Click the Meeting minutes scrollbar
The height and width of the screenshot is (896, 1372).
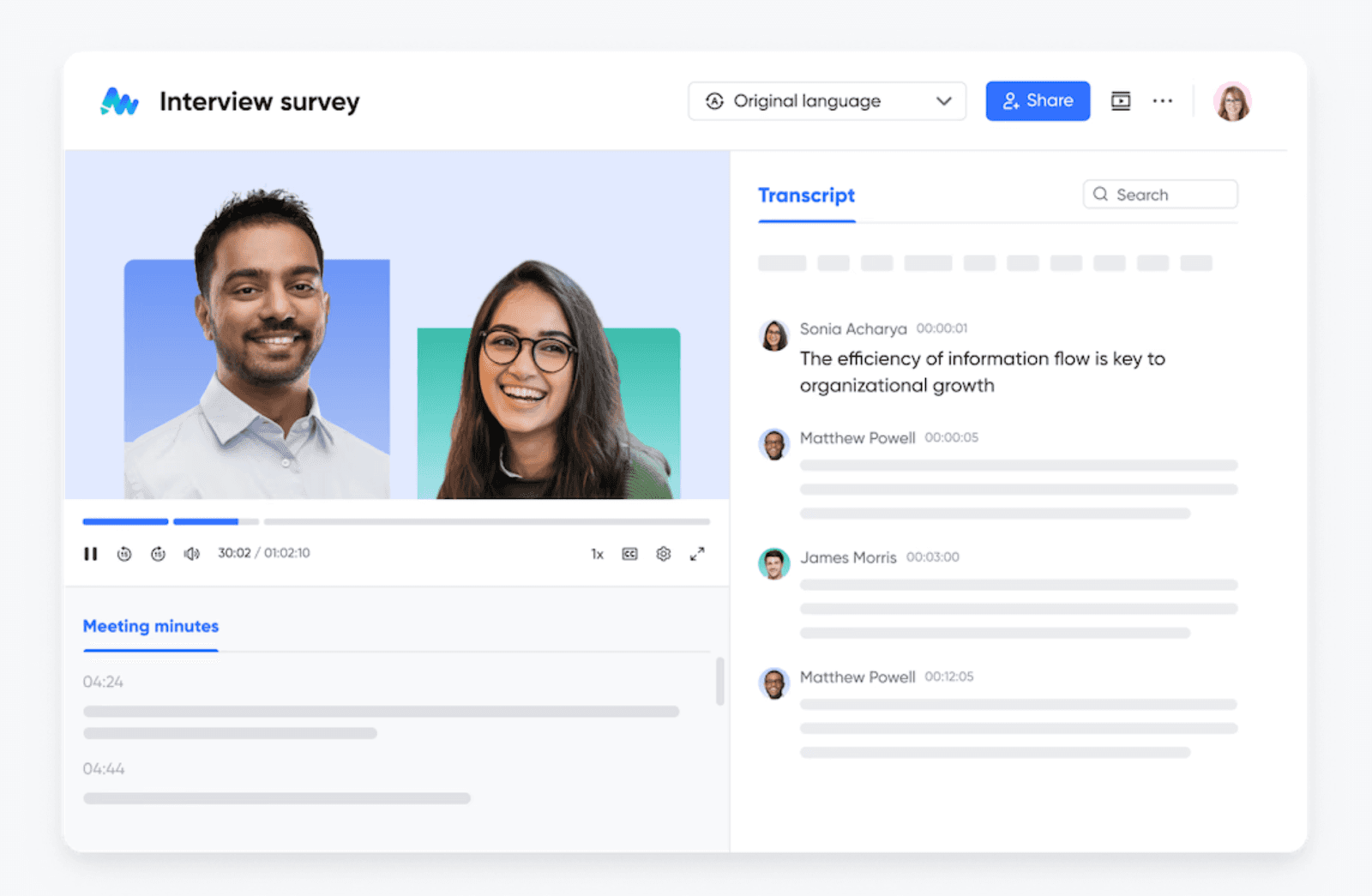coord(720,682)
